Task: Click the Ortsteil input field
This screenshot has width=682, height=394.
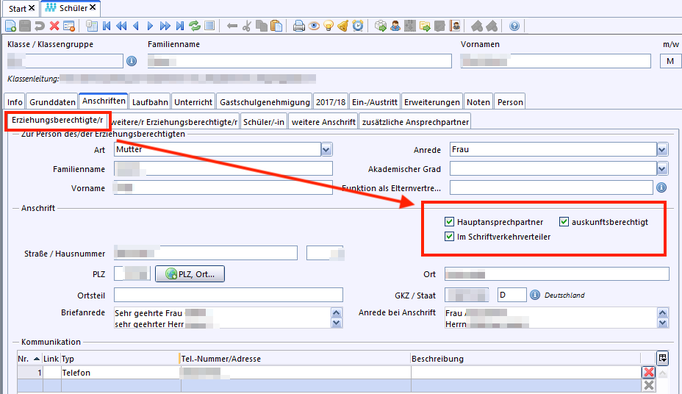Action: click(228, 294)
